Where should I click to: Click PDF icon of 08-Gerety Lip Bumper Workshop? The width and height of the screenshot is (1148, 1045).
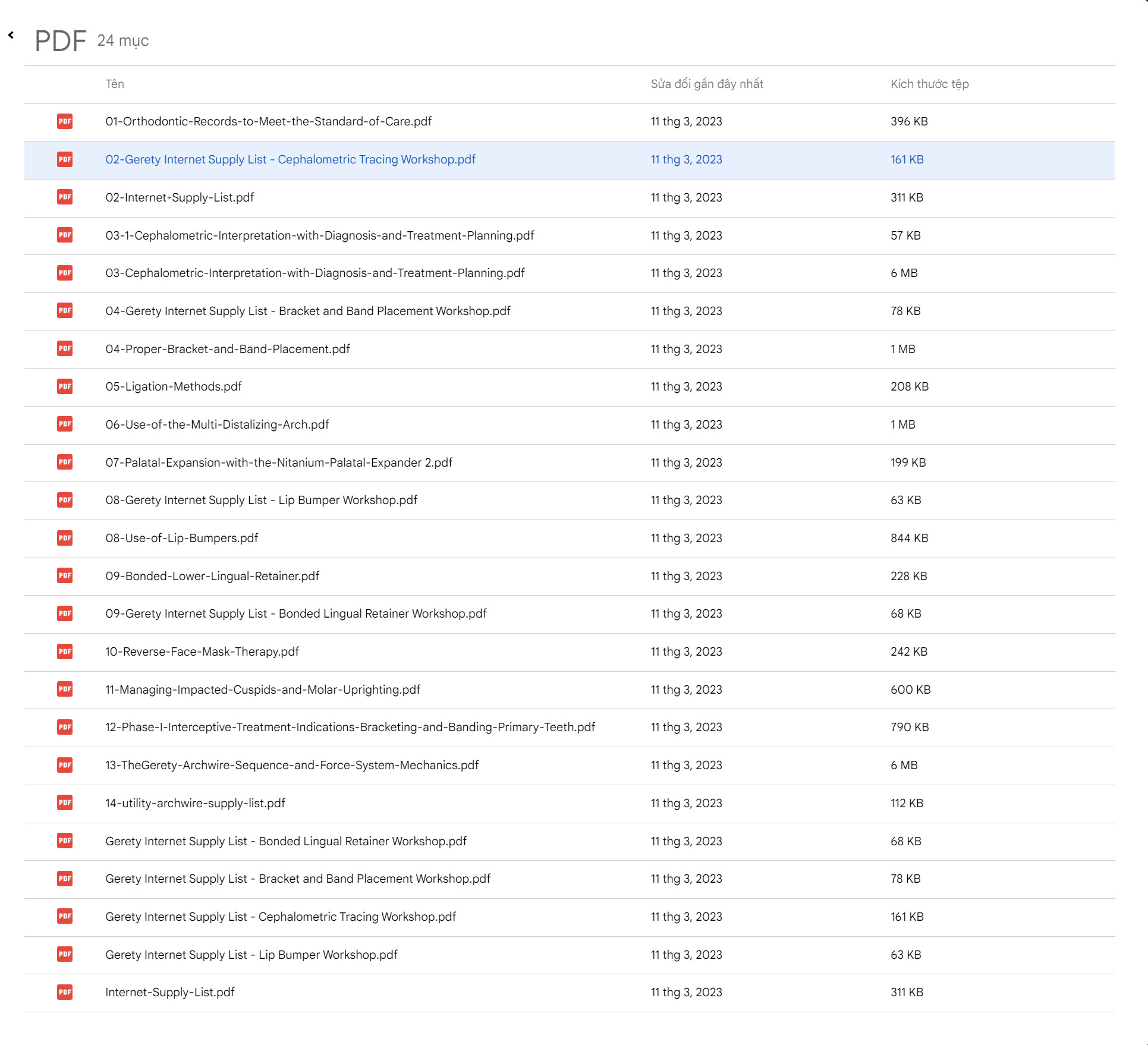(x=65, y=500)
